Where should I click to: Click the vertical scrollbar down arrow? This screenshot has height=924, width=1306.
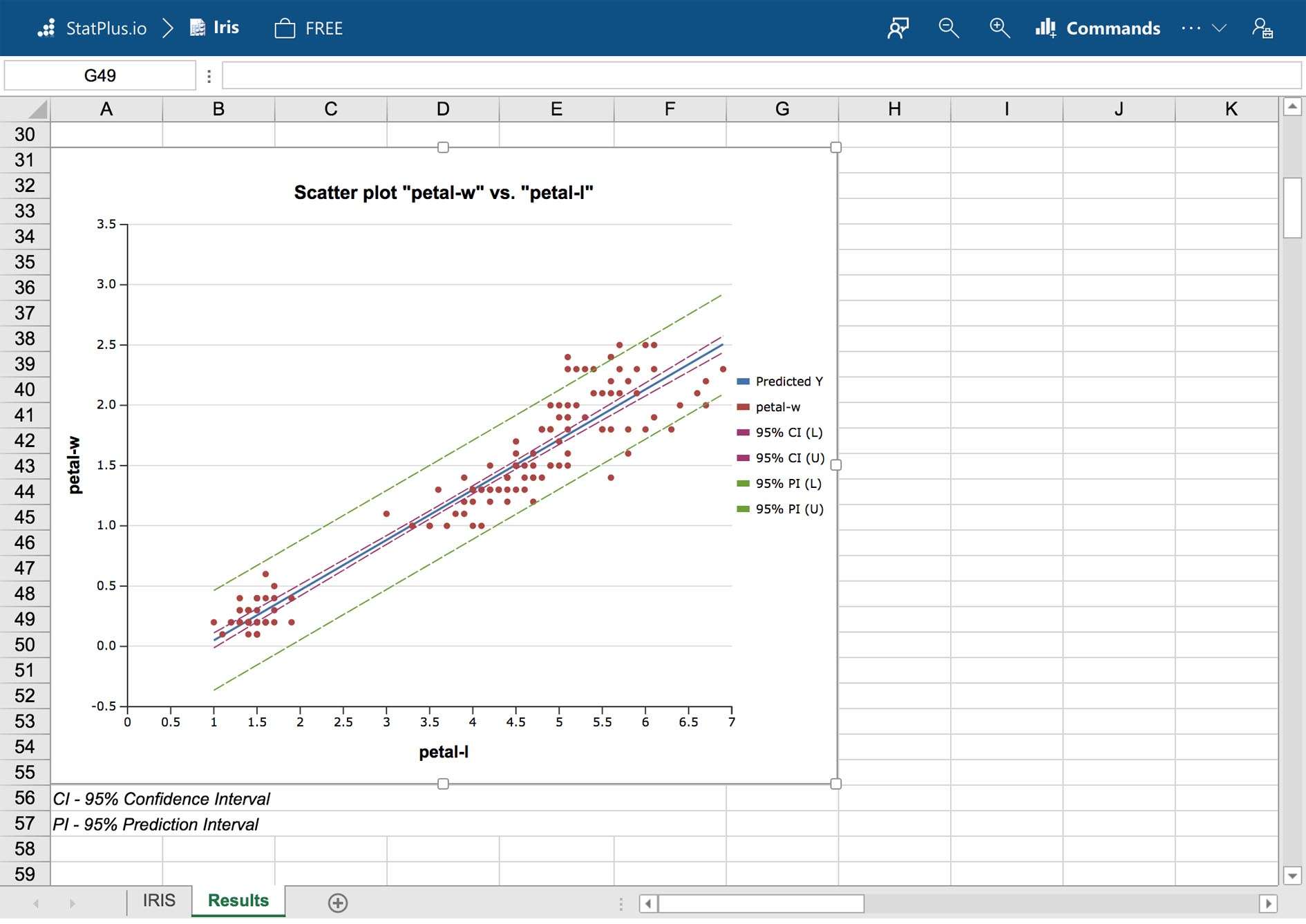pos(1292,875)
